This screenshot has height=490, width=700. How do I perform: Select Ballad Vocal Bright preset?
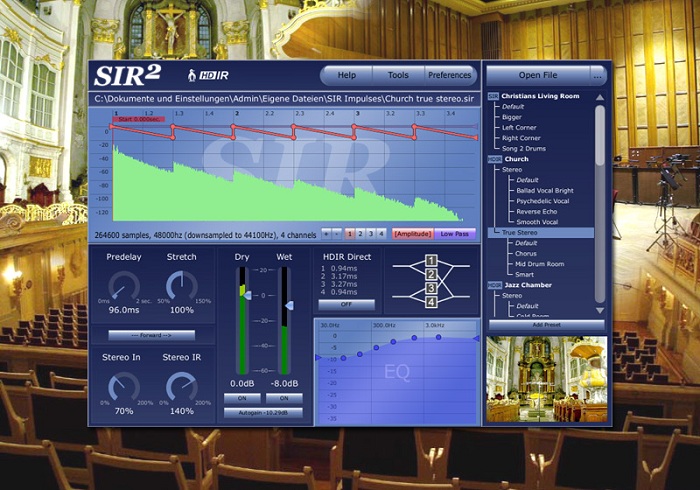click(x=545, y=191)
